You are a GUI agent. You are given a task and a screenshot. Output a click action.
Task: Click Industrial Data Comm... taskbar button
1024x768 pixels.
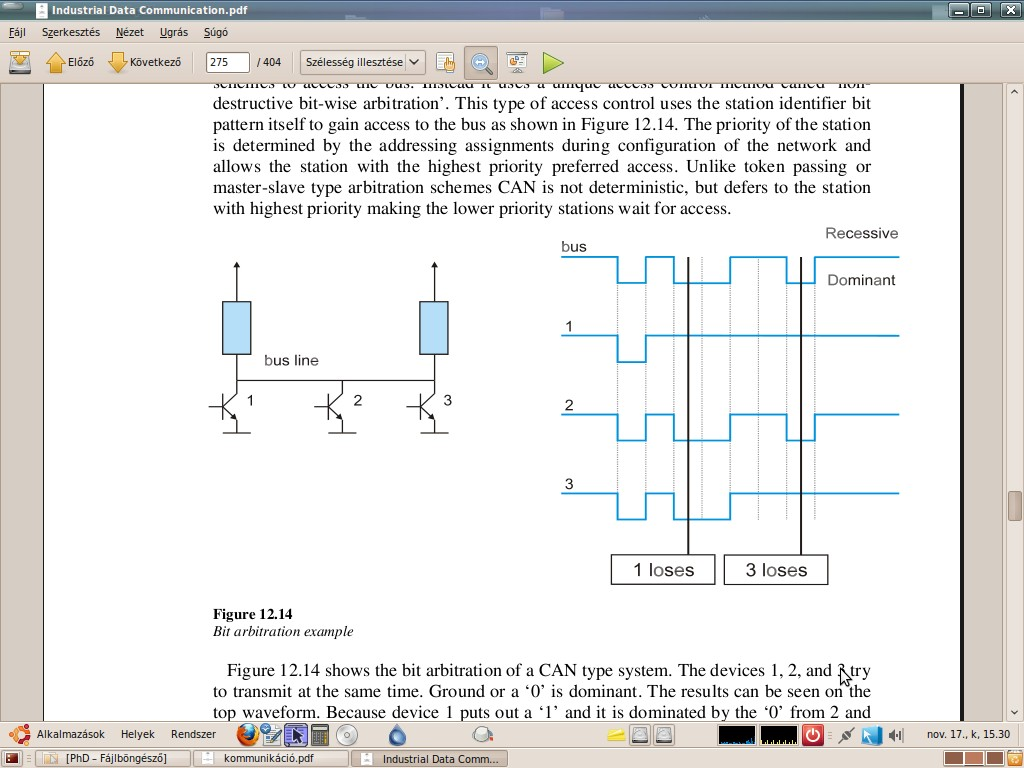(429, 759)
